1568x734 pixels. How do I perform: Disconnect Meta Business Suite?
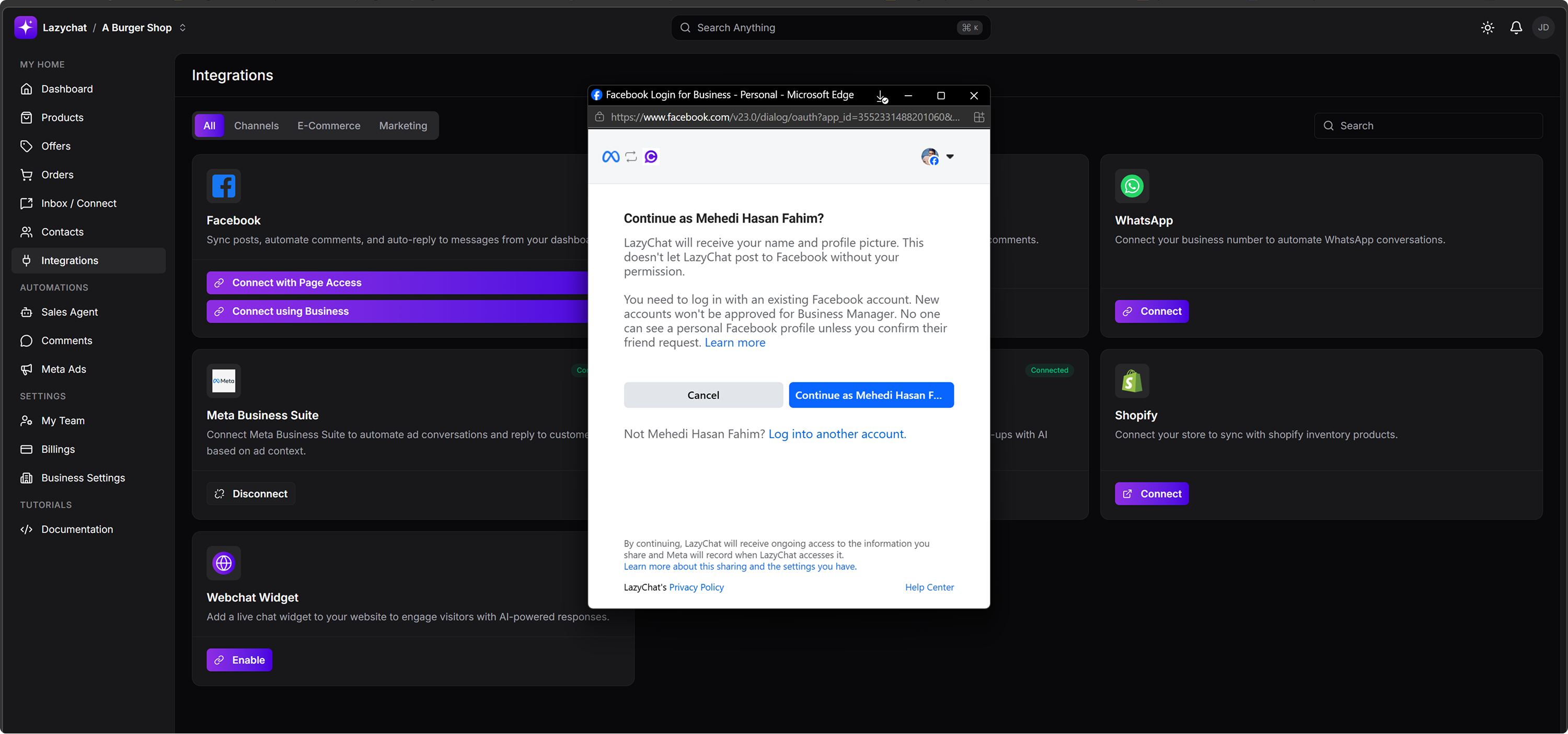(251, 494)
